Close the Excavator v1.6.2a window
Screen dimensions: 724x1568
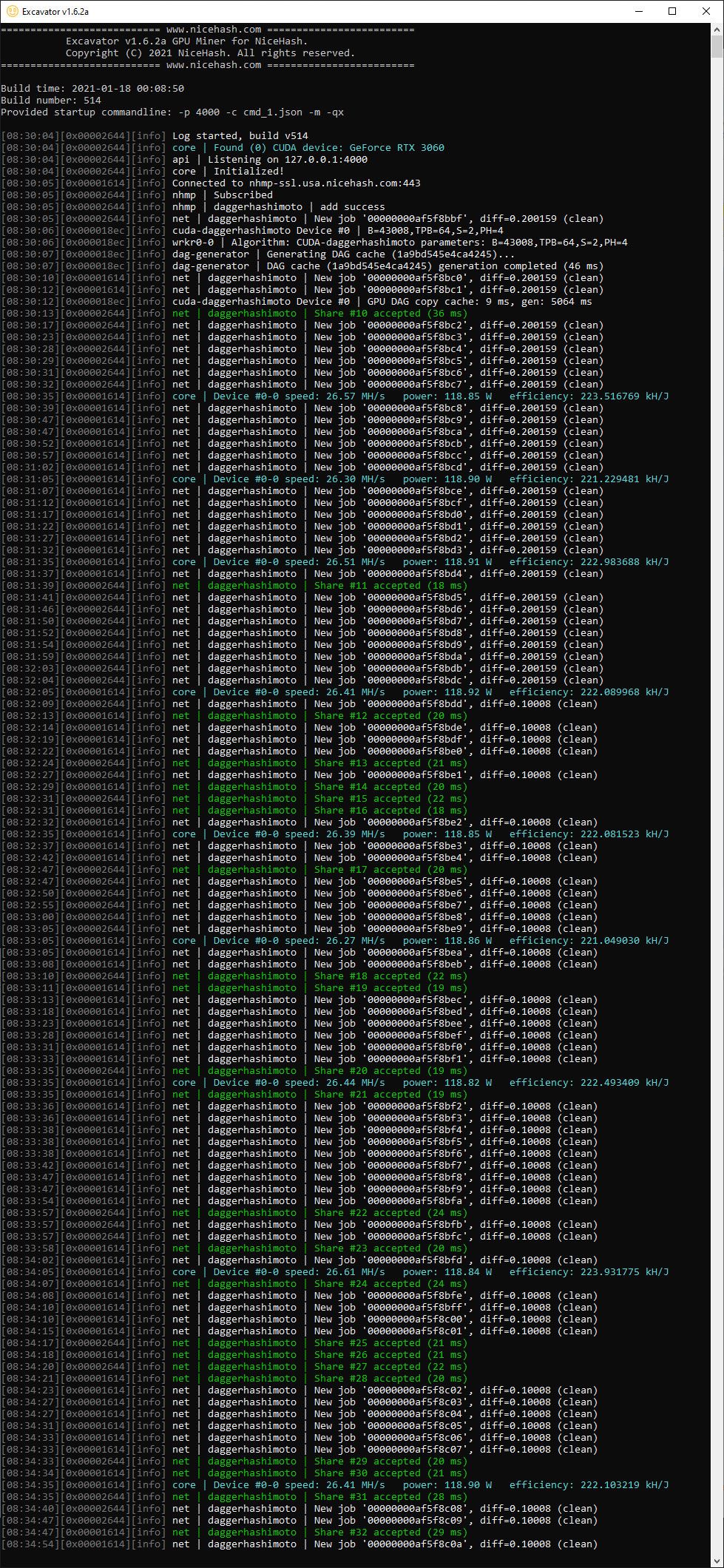click(x=706, y=11)
